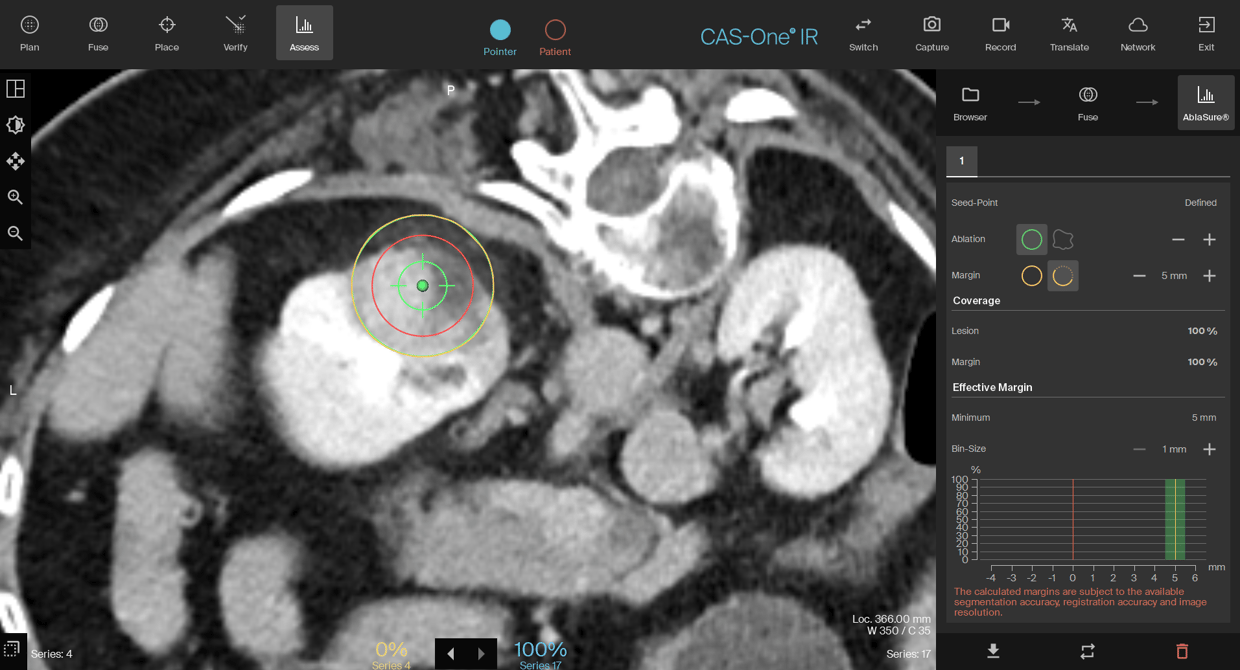
Task: Open the Verify workflow step
Action: pyautogui.click(x=235, y=33)
